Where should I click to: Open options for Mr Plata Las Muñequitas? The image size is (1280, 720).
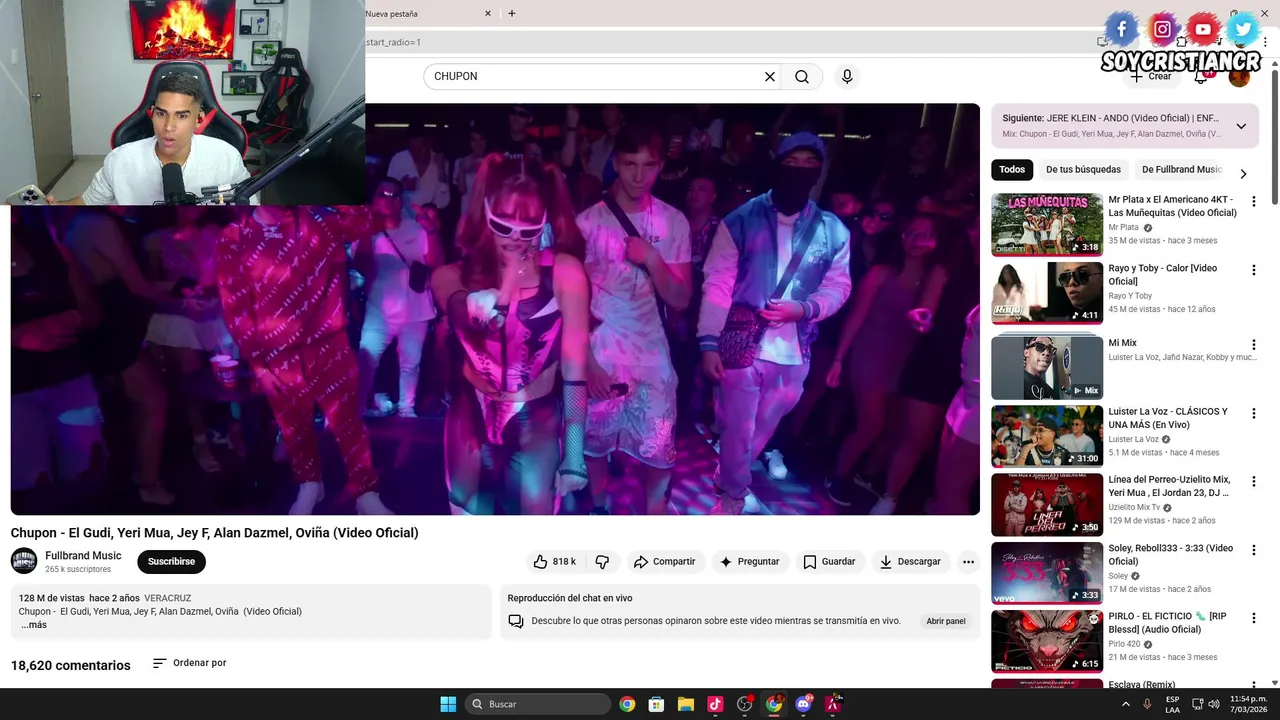coord(1253,202)
